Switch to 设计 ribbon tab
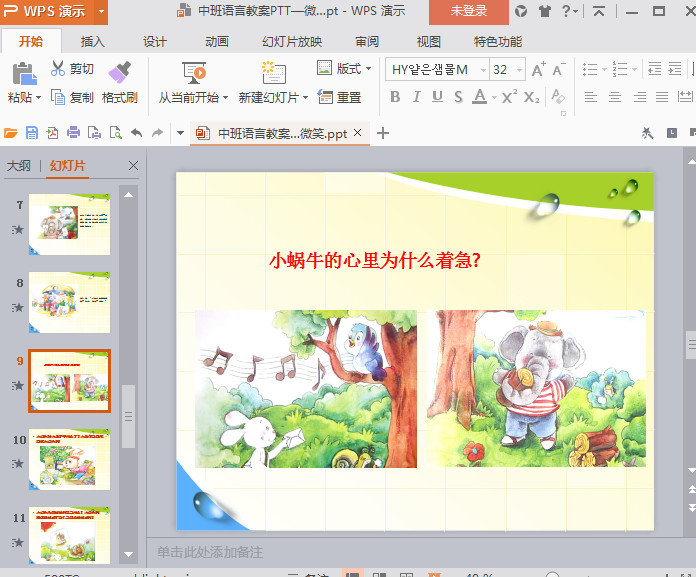The image size is (696, 577). click(154, 42)
